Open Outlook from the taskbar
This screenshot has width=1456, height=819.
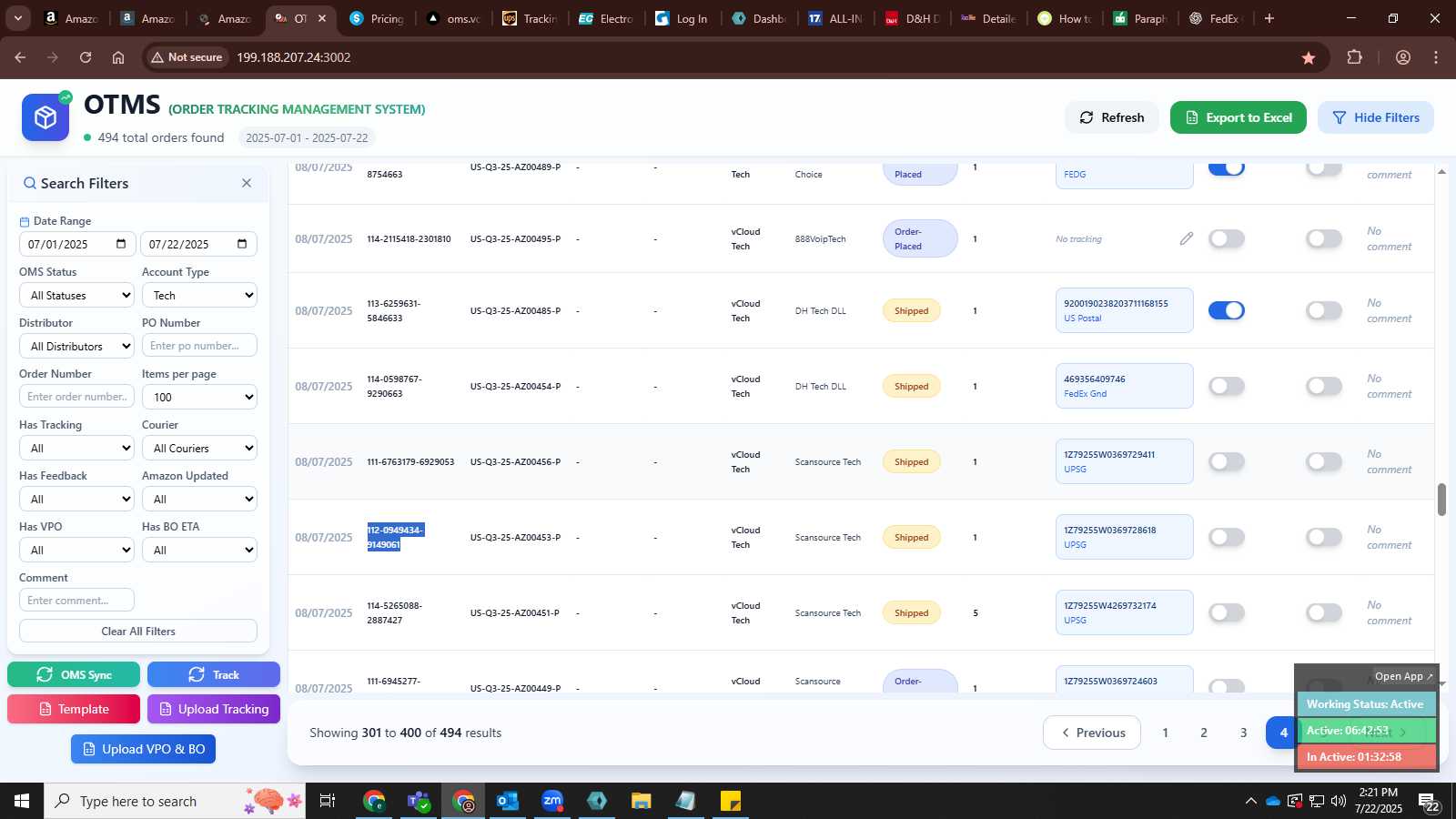pos(507,801)
